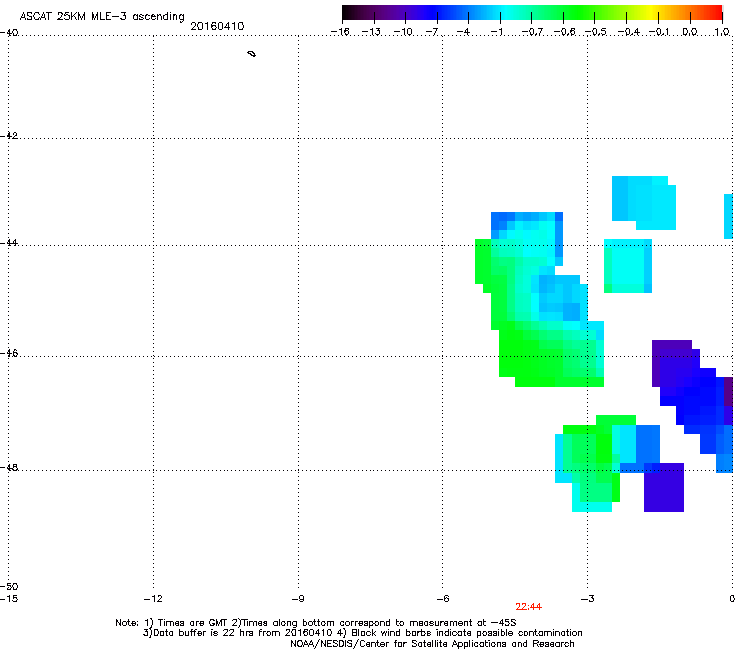Click the -0.4 colorbar tick label
Screen dimensions: 740x650
pyautogui.click(x=628, y=32)
